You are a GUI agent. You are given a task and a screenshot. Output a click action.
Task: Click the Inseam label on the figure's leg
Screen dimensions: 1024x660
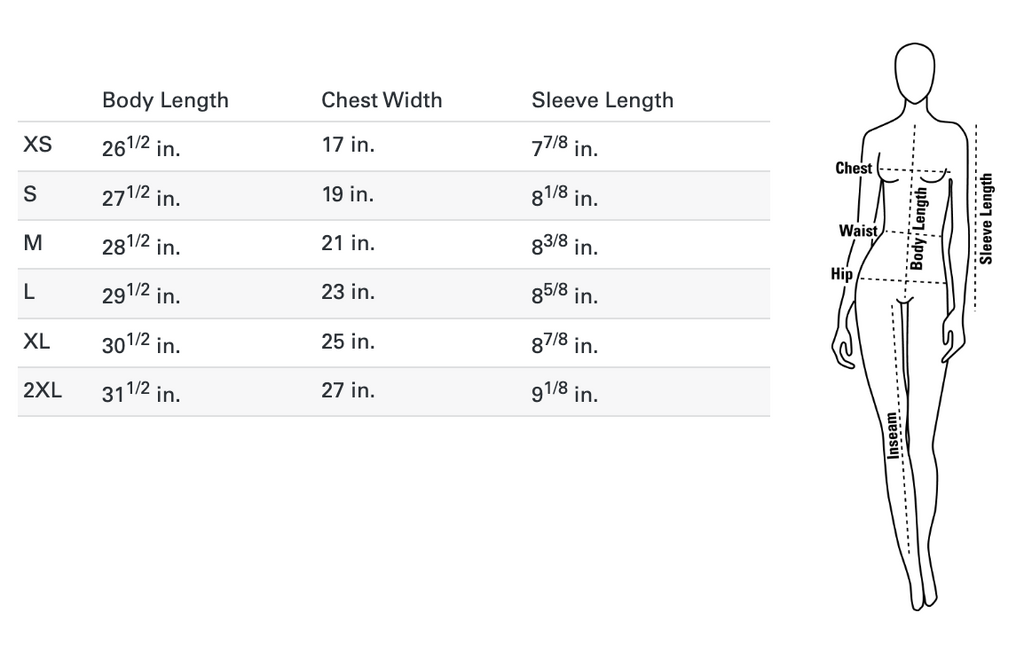[x=892, y=435]
